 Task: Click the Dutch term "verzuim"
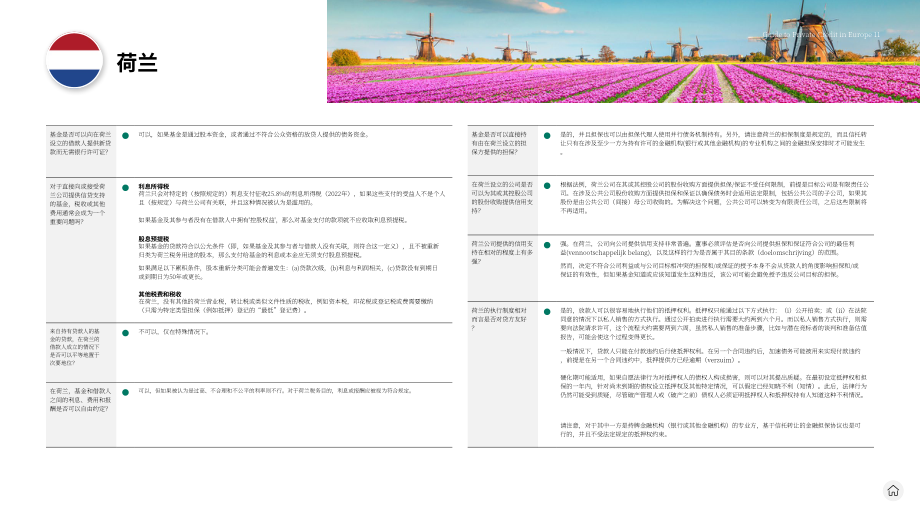[720, 360]
